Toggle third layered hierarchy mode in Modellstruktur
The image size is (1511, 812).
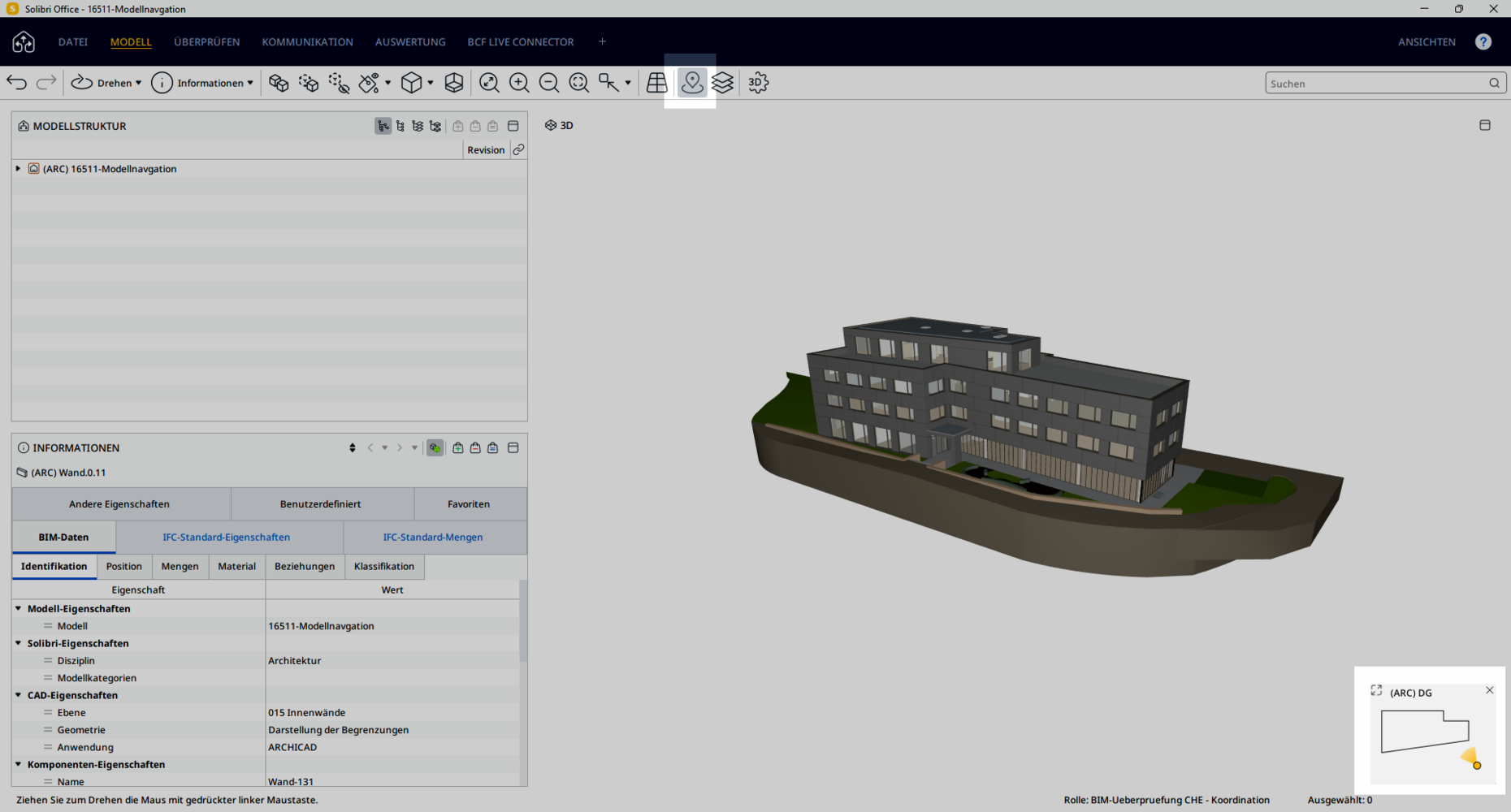point(418,126)
